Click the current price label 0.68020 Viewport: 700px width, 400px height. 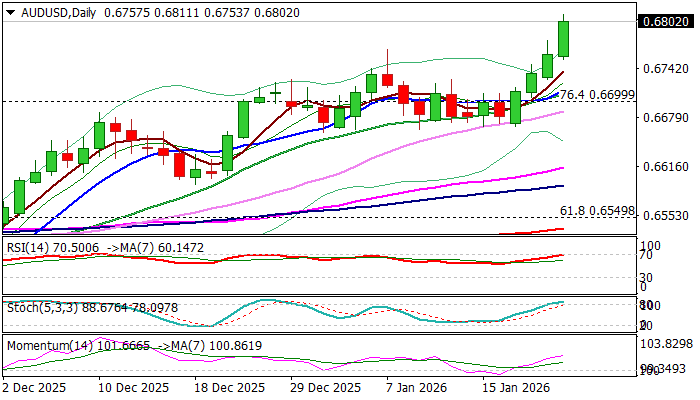tap(666, 21)
